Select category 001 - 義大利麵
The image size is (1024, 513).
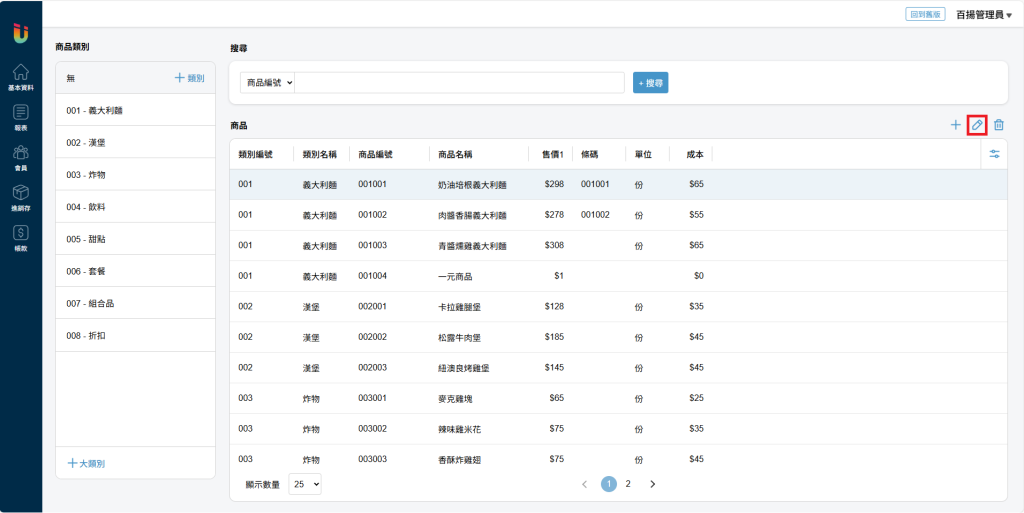[136, 110]
